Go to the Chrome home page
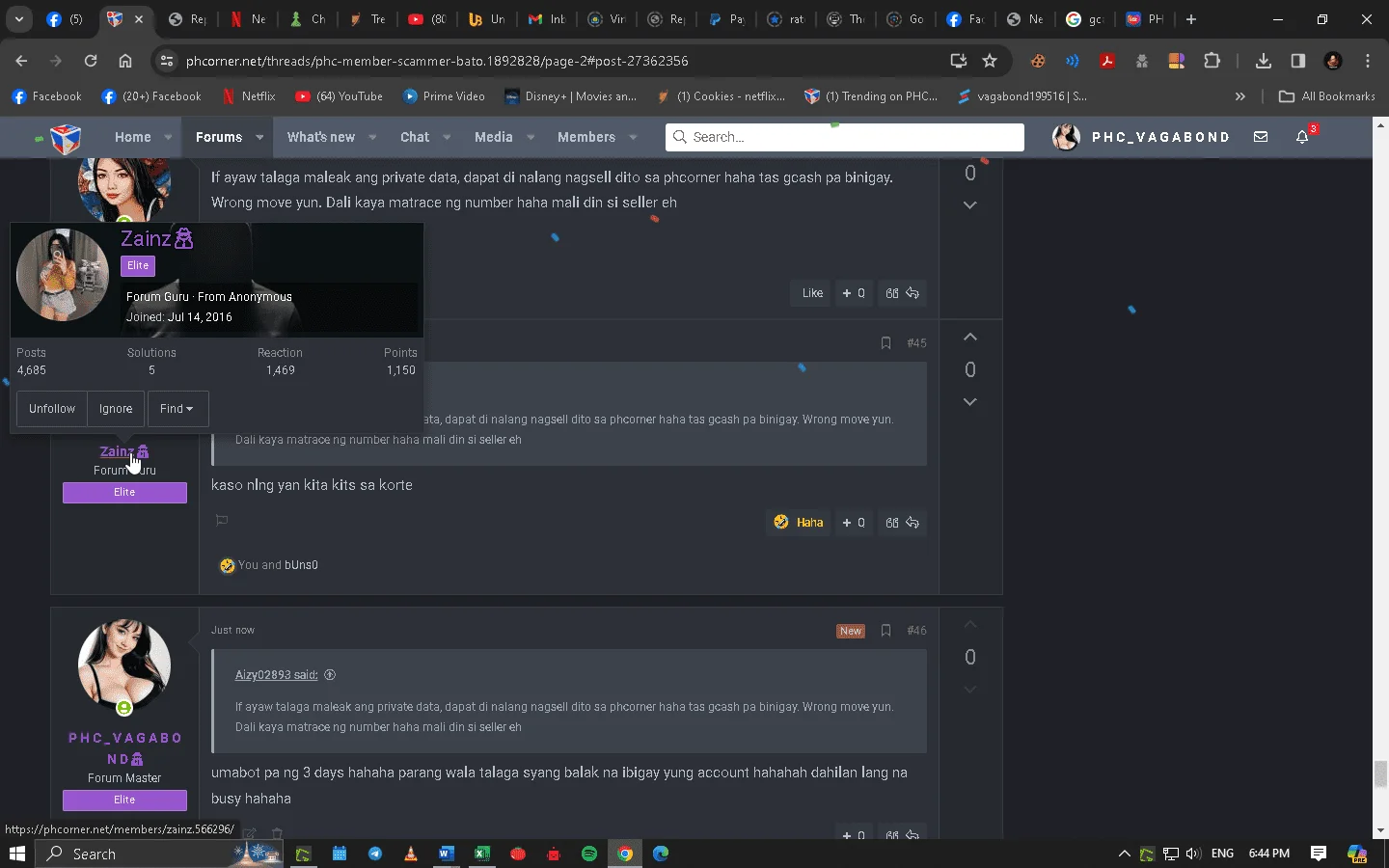This screenshot has height=868, width=1389. 125,61
